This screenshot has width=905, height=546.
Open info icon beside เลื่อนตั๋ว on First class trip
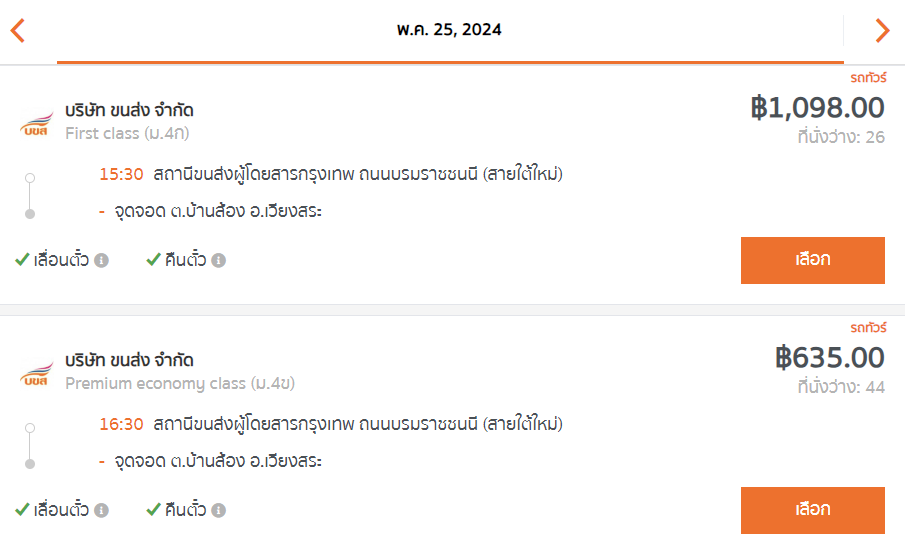coord(102,260)
